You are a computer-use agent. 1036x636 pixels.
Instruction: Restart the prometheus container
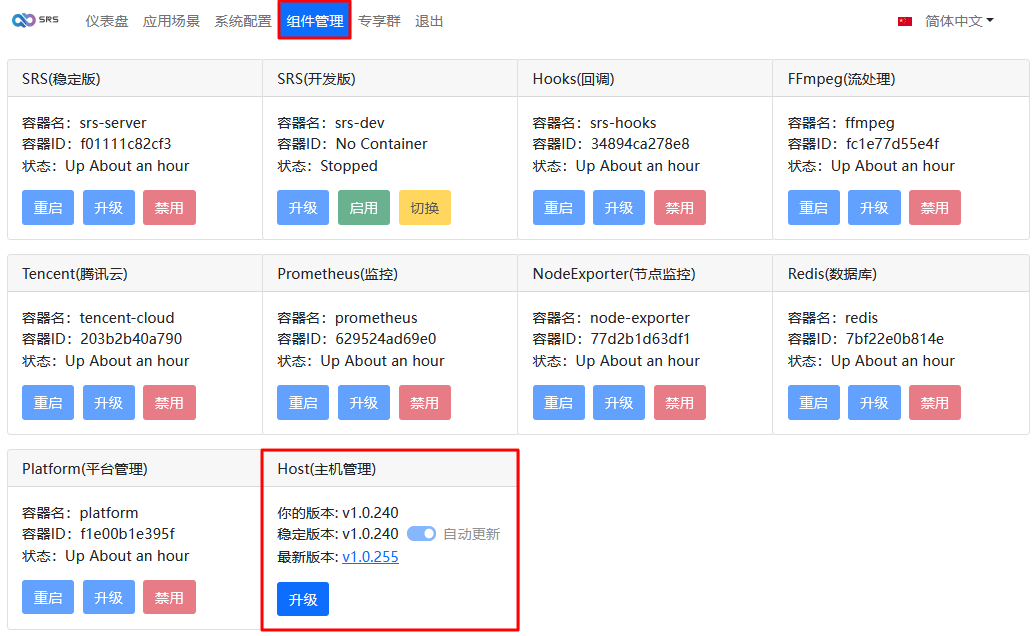(x=303, y=402)
